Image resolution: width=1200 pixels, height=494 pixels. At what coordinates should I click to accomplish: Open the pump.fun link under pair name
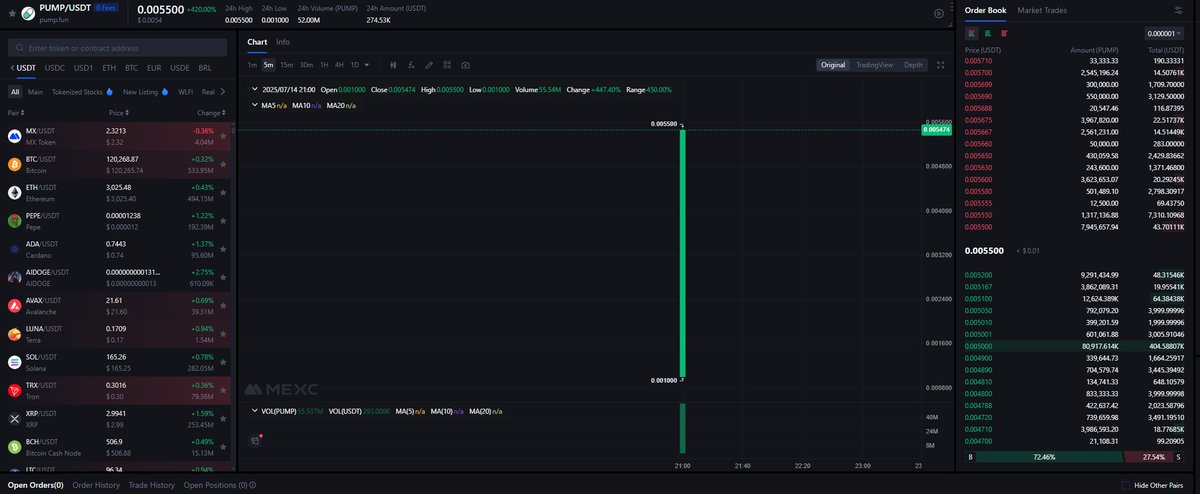tap(54, 19)
